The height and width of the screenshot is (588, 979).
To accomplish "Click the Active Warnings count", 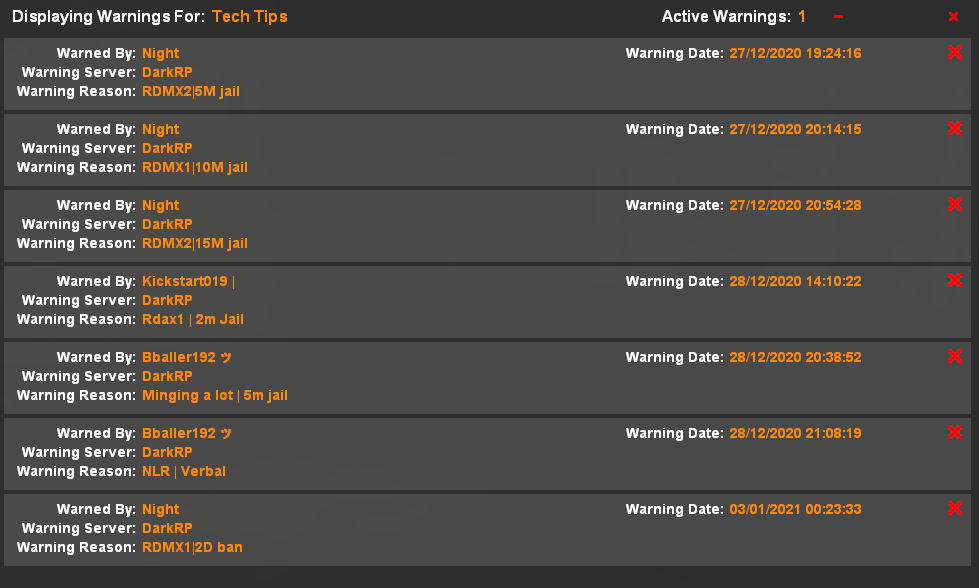I will click(802, 16).
